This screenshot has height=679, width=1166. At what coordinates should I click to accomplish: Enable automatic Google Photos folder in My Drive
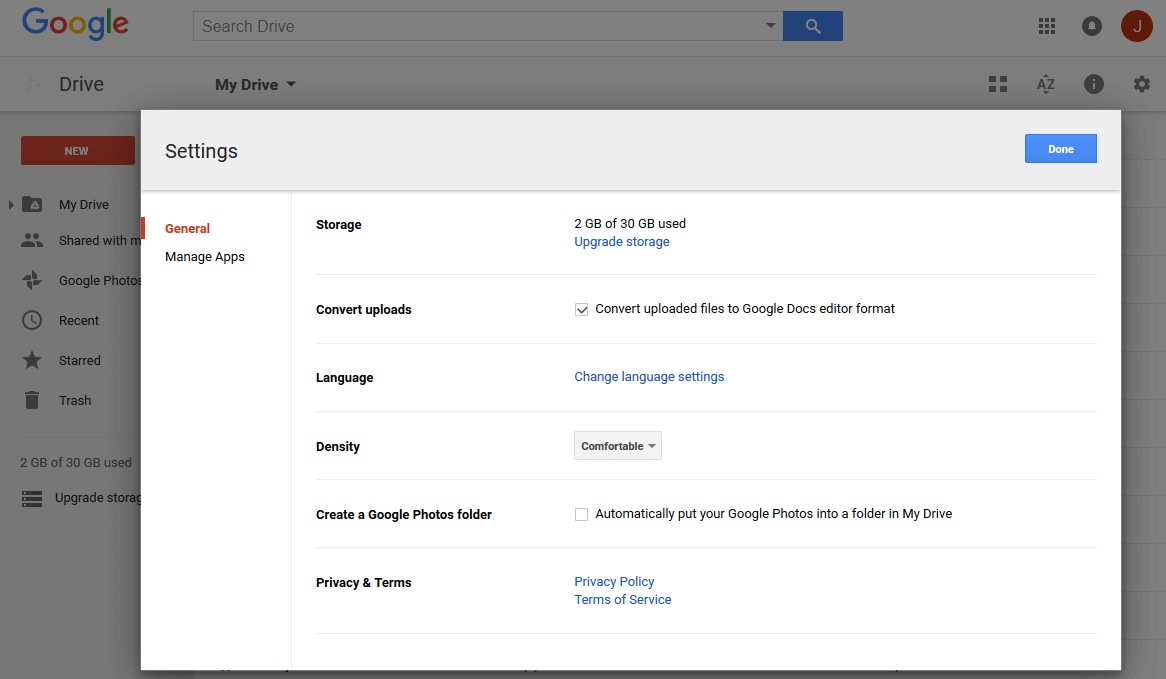(581, 514)
